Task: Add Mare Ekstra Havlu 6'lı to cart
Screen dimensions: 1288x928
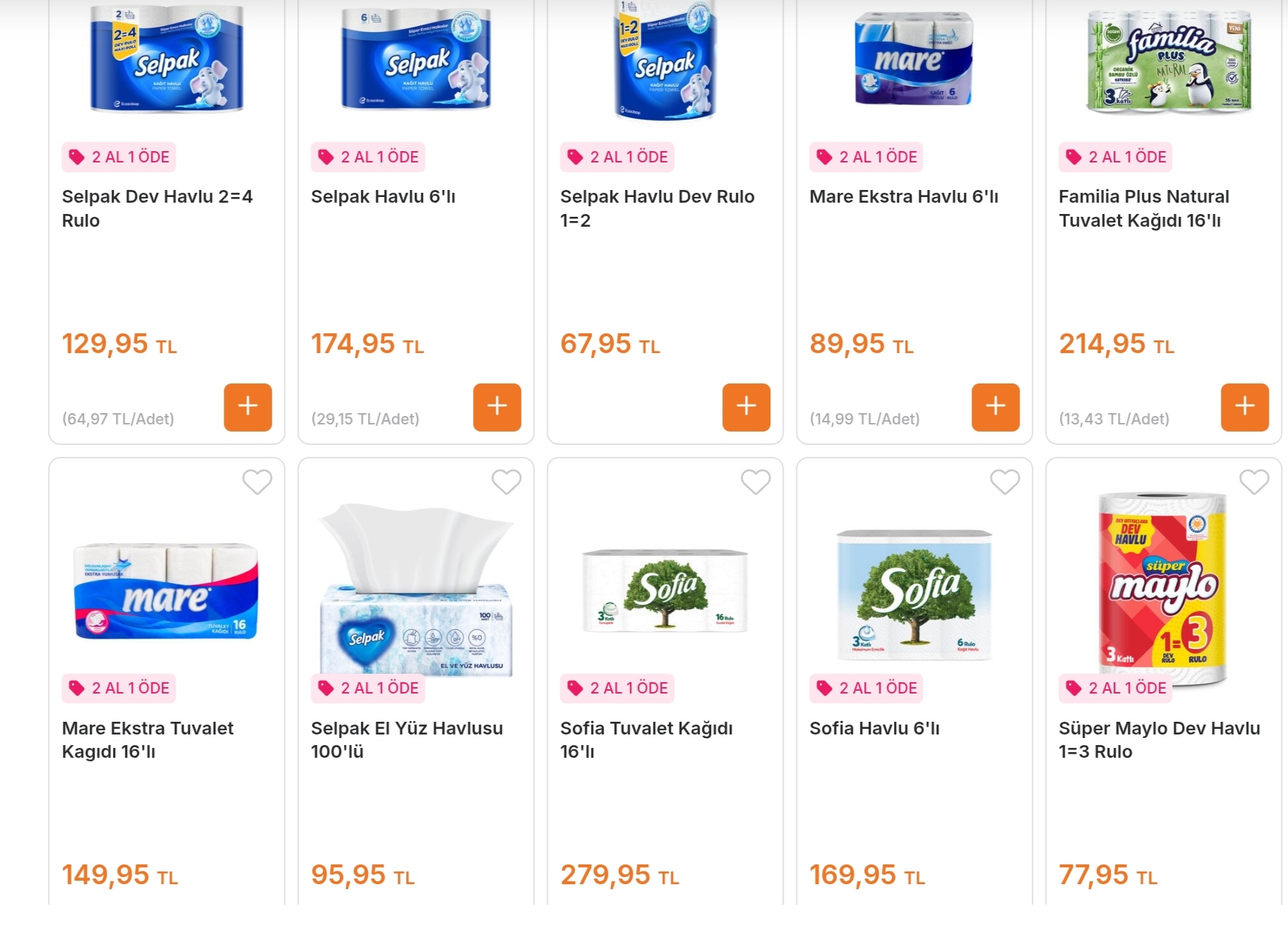Action: pyautogui.click(x=996, y=407)
